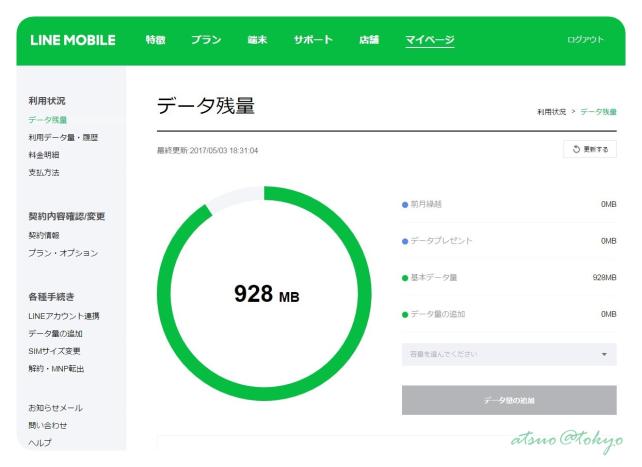This screenshot has width=642, height=467.
Task: Click the 928 MB value in the donut chart
Action: click(x=267, y=294)
